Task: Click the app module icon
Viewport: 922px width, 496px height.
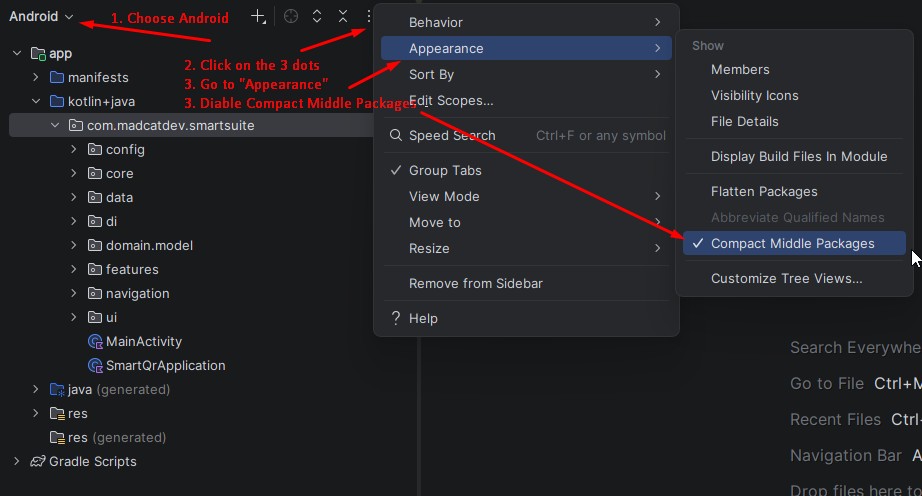Action: coord(38,54)
